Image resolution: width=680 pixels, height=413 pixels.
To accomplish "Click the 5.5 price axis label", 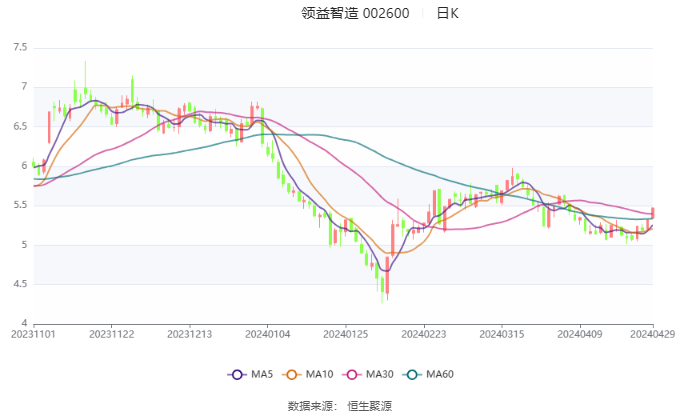I will tap(19, 206).
